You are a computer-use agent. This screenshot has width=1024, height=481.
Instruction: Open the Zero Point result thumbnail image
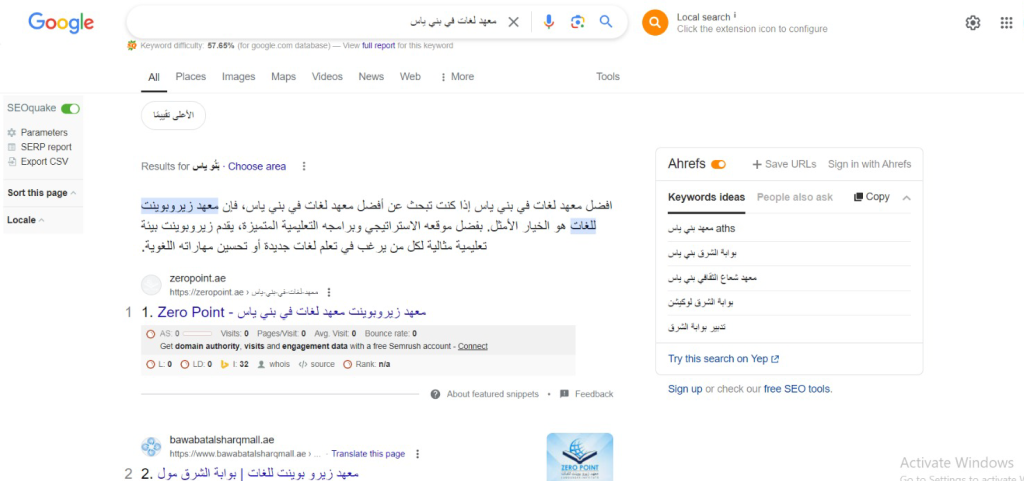[x=580, y=456]
